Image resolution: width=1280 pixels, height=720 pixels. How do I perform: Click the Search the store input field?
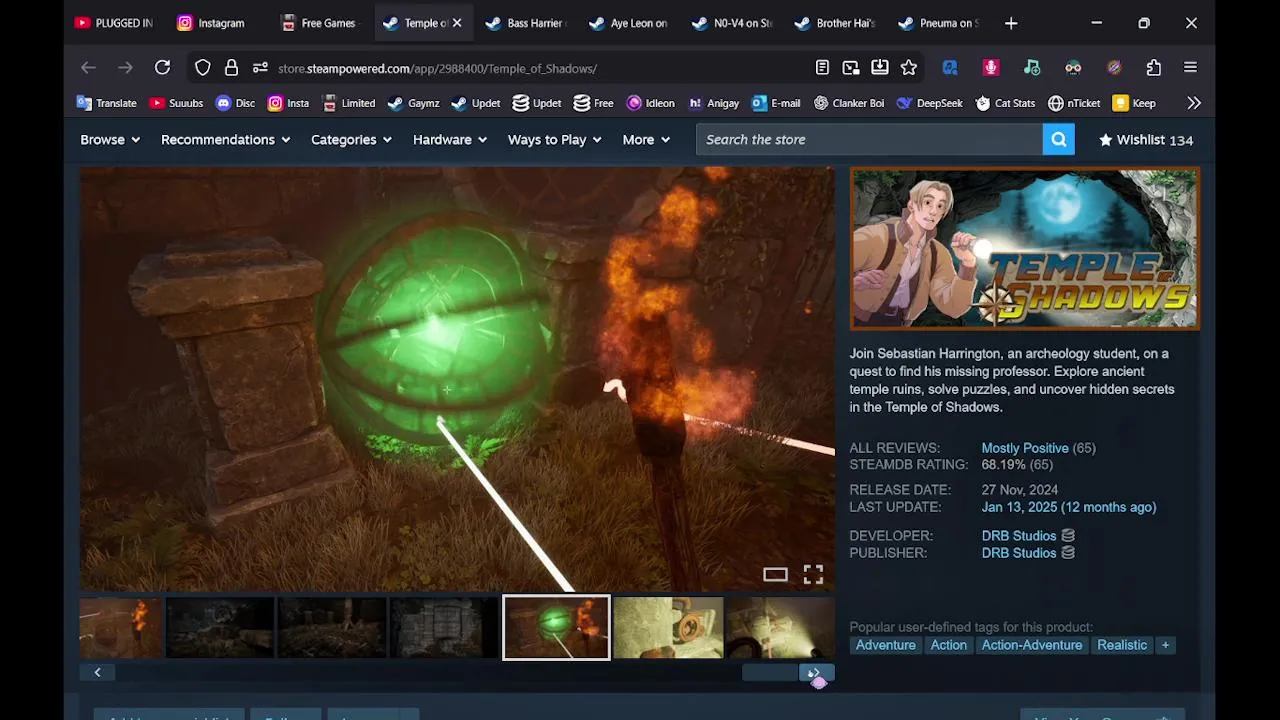coord(869,139)
